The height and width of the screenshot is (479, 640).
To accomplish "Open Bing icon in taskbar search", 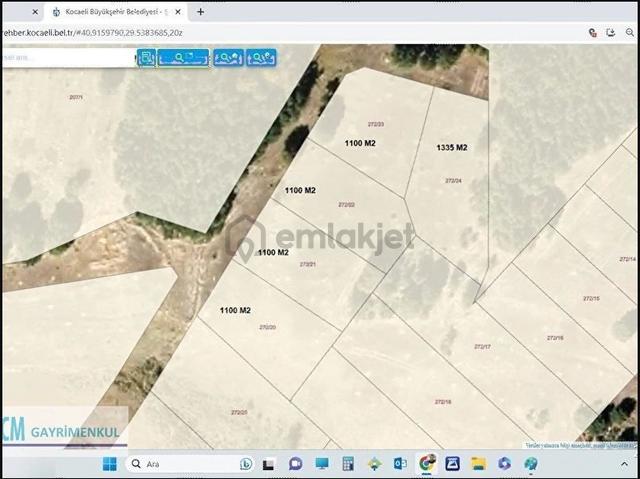I will point(246,464).
